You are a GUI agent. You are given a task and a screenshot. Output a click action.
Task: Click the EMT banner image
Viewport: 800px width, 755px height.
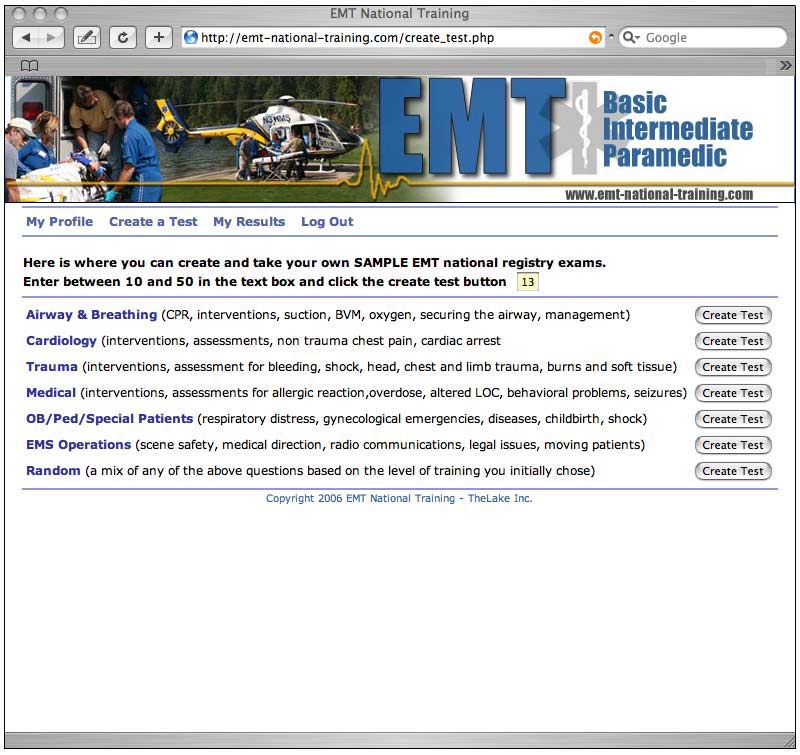click(400, 139)
